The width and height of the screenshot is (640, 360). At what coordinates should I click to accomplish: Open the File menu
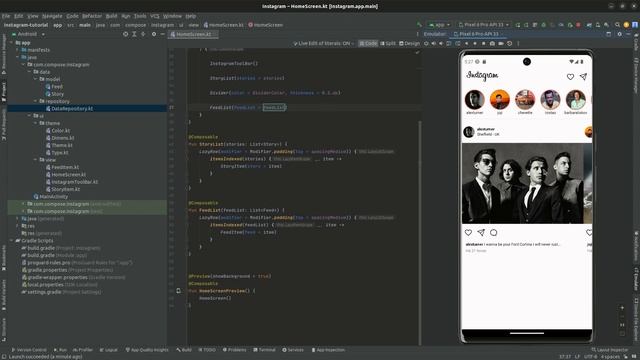point(6,16)
